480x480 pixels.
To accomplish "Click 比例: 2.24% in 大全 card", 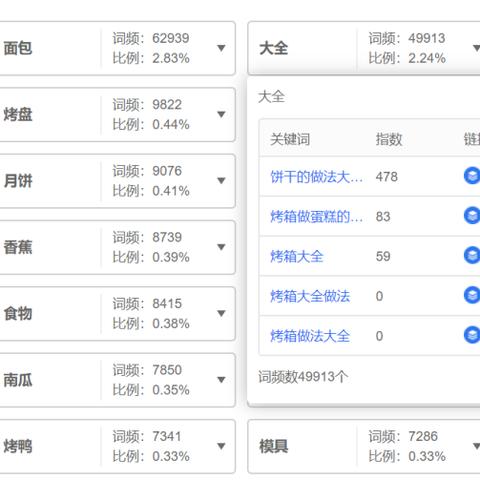I will pyautogui.click(x=407, y=58).
